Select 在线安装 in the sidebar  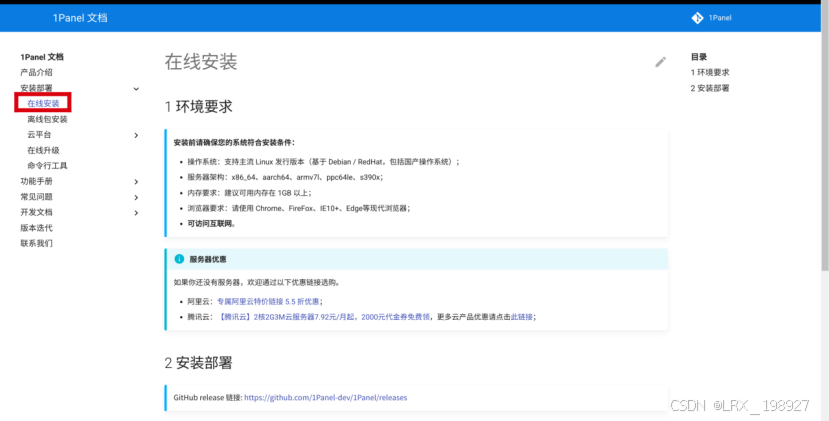[43, 104]
